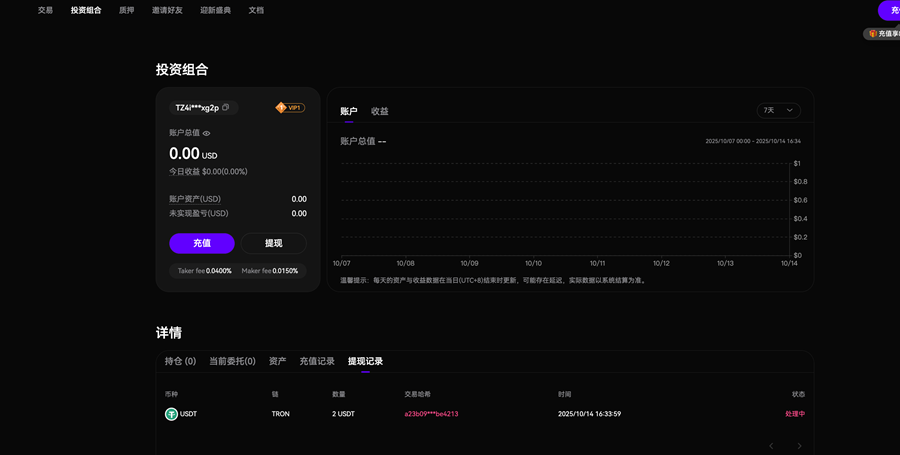Switch to the 收益 chart tab
This screenshot has height=455, width=900.
380,111
